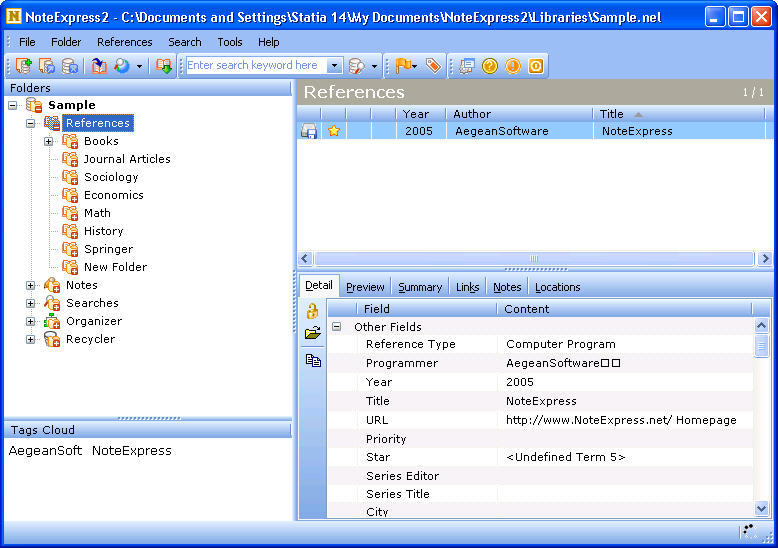Toggle the star on the AegeanSoftware reference

click(x=334, y=131)
